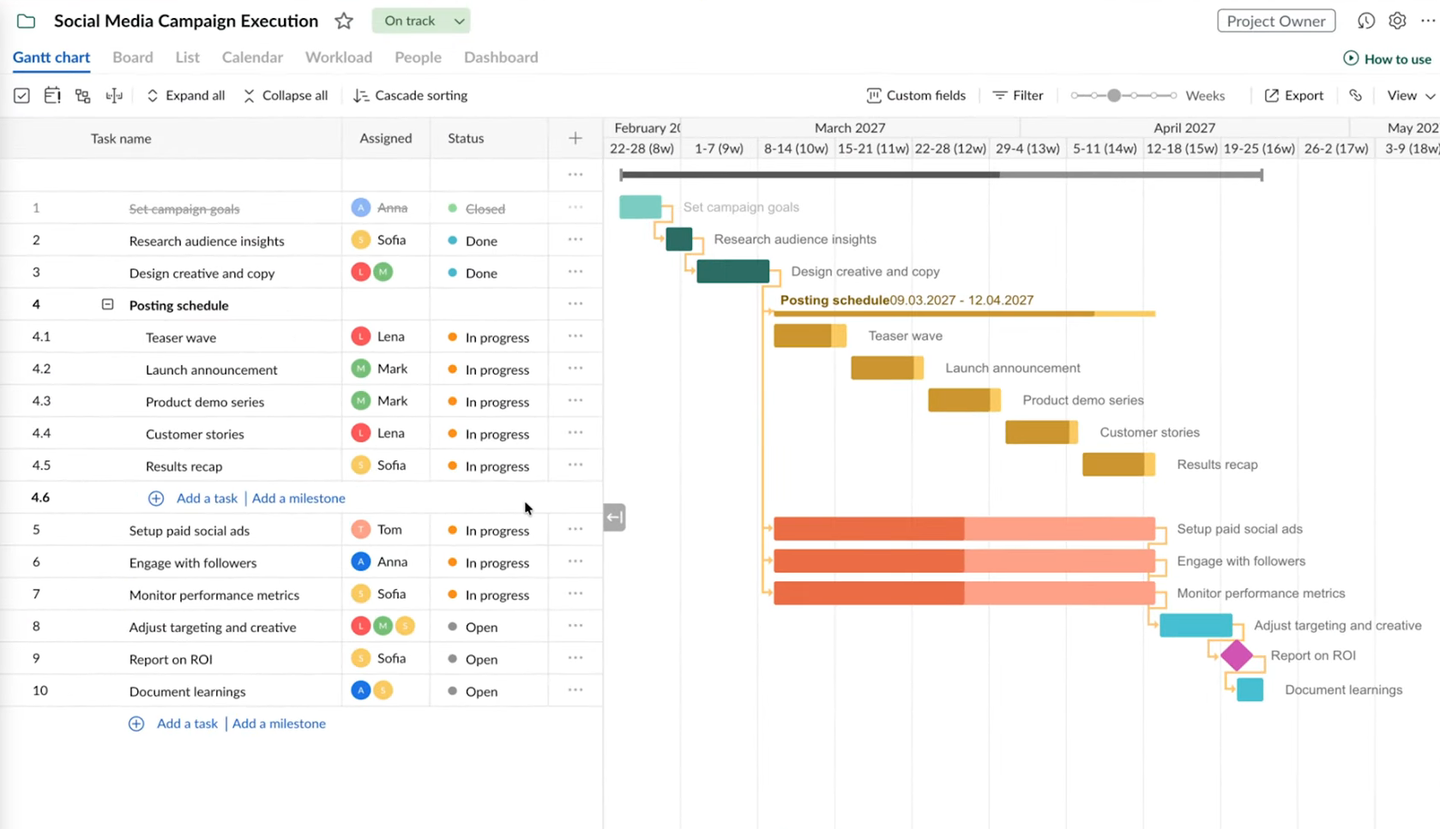This screenshot has height=829, width=1440.
Task: Switch to the Board tab
Action: 133,57
